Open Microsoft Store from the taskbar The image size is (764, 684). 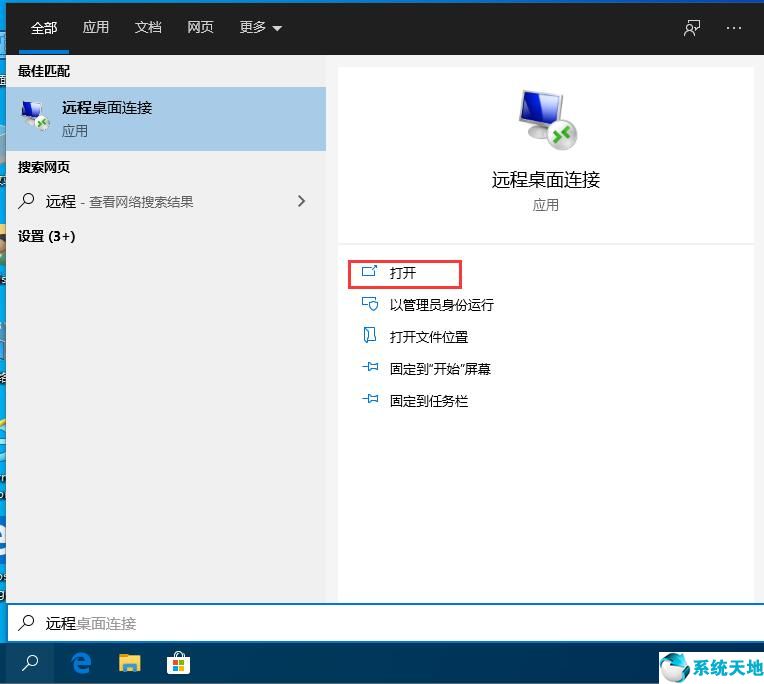[x=178, y=663]
